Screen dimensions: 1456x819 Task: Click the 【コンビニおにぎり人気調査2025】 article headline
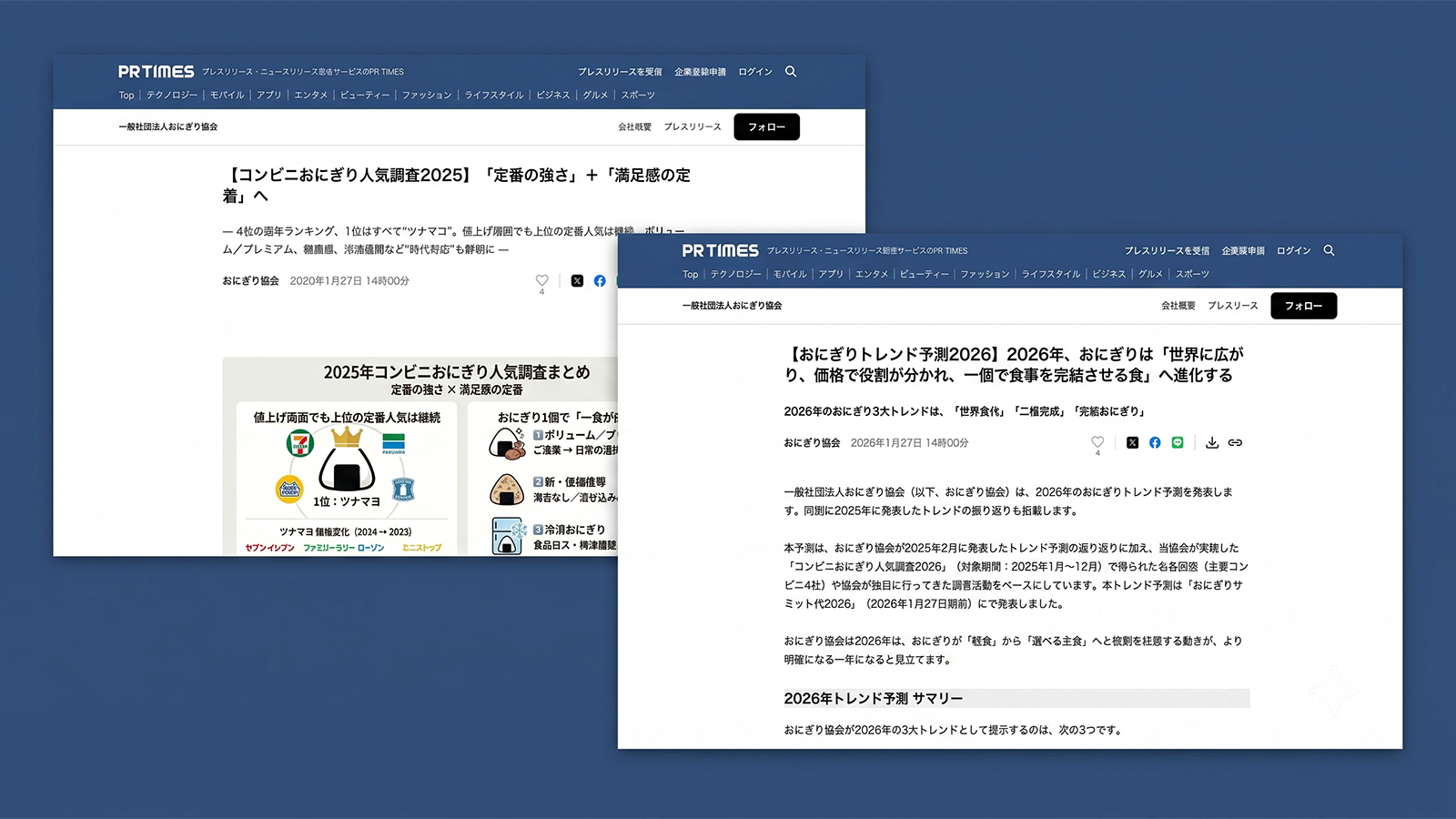coord(456,186)
